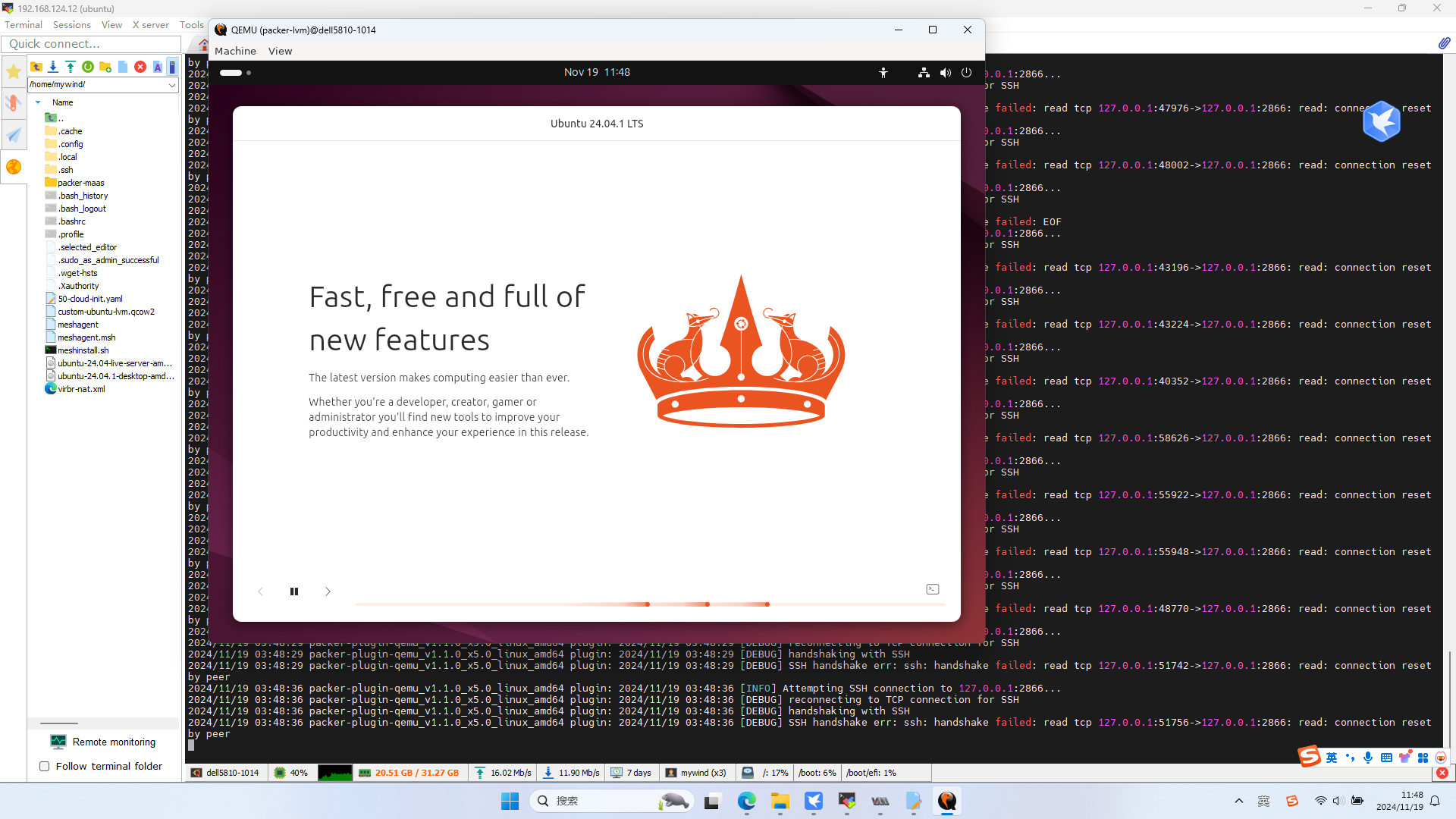Click the installer progress bar
This screenshot has width=1456, height=819.
point(651,604)
